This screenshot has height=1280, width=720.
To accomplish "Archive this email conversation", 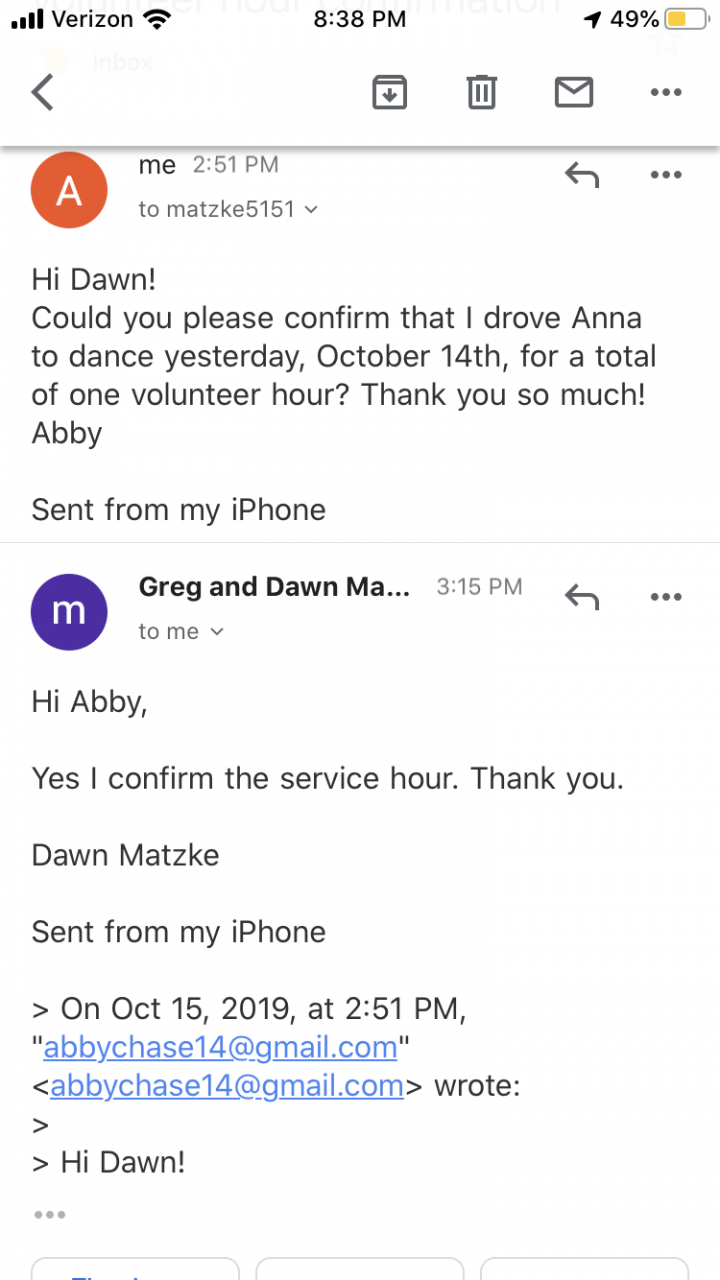I will click(x=389, y=92).
